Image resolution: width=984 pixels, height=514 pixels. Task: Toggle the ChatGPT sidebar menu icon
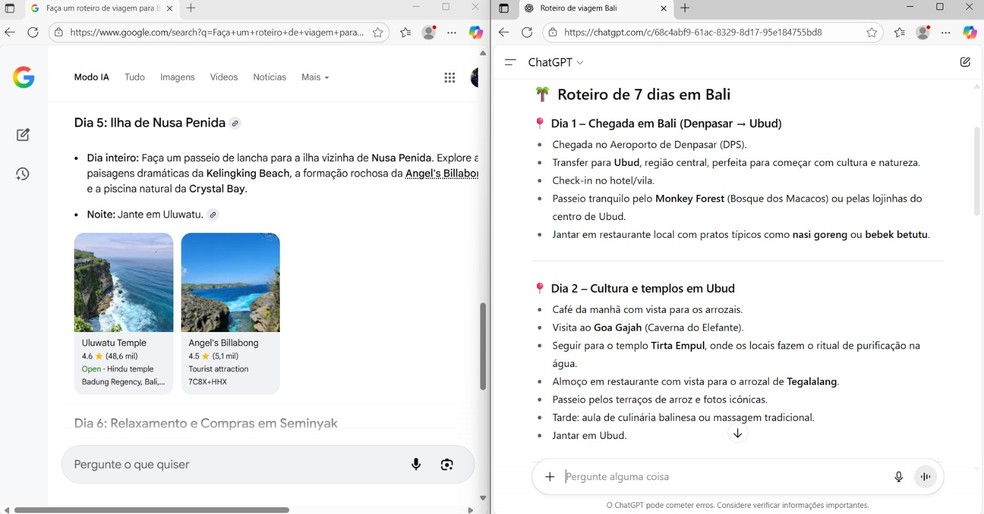[510, 62]
